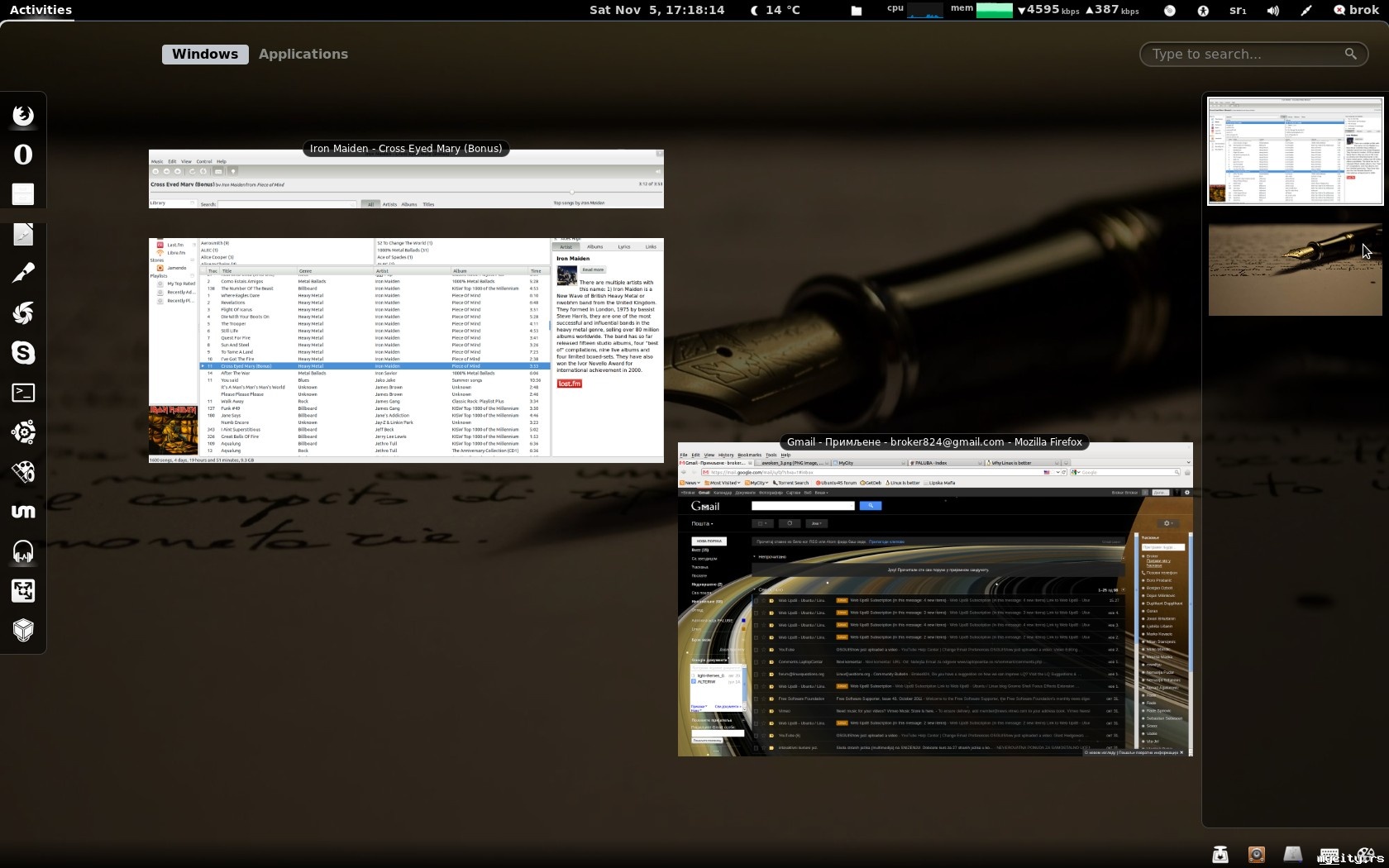1389x868 pixels.
Task: Open the News bookmark folder dropdown in Firefox
Action: pyautogui.click(x=690, y=483)
